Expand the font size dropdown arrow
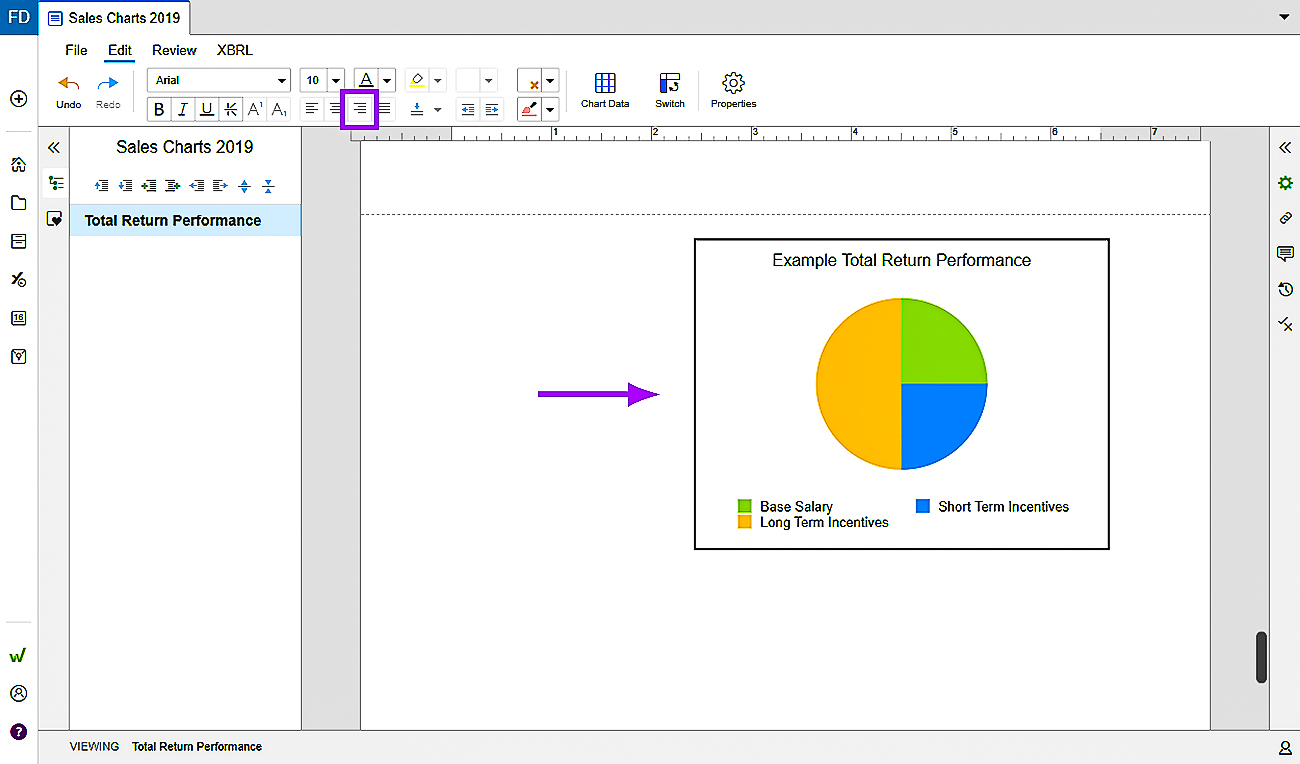Screen dimensions: 1300x764 [x=335, y=80]
